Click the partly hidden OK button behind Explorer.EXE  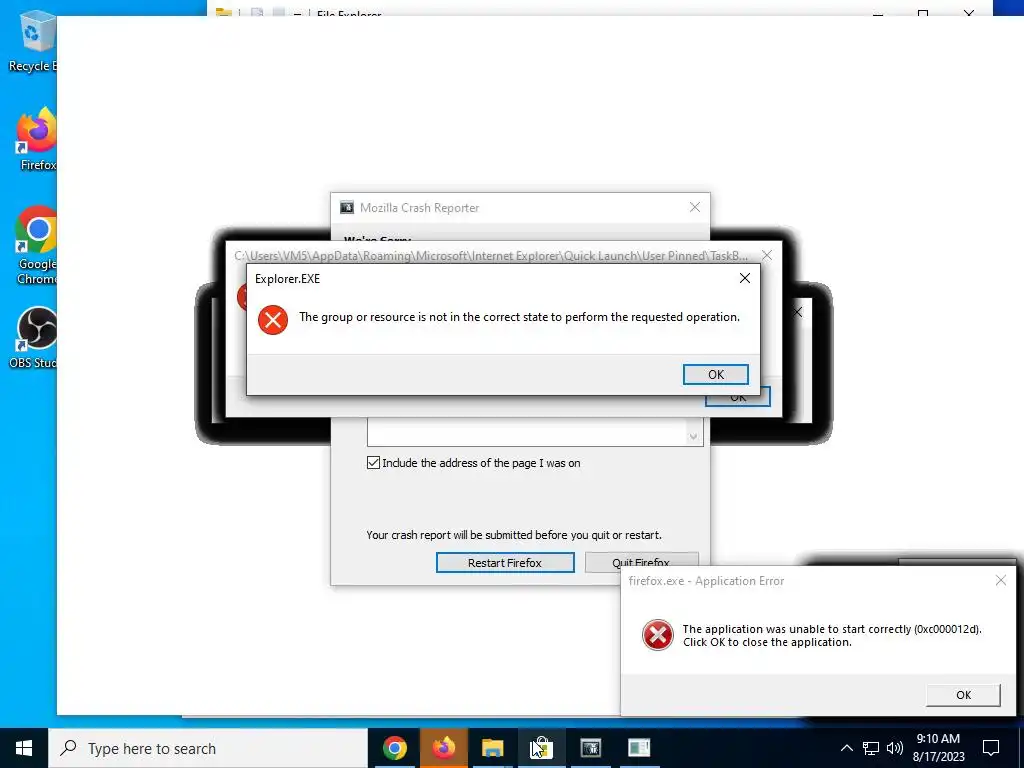click(738, 398)
